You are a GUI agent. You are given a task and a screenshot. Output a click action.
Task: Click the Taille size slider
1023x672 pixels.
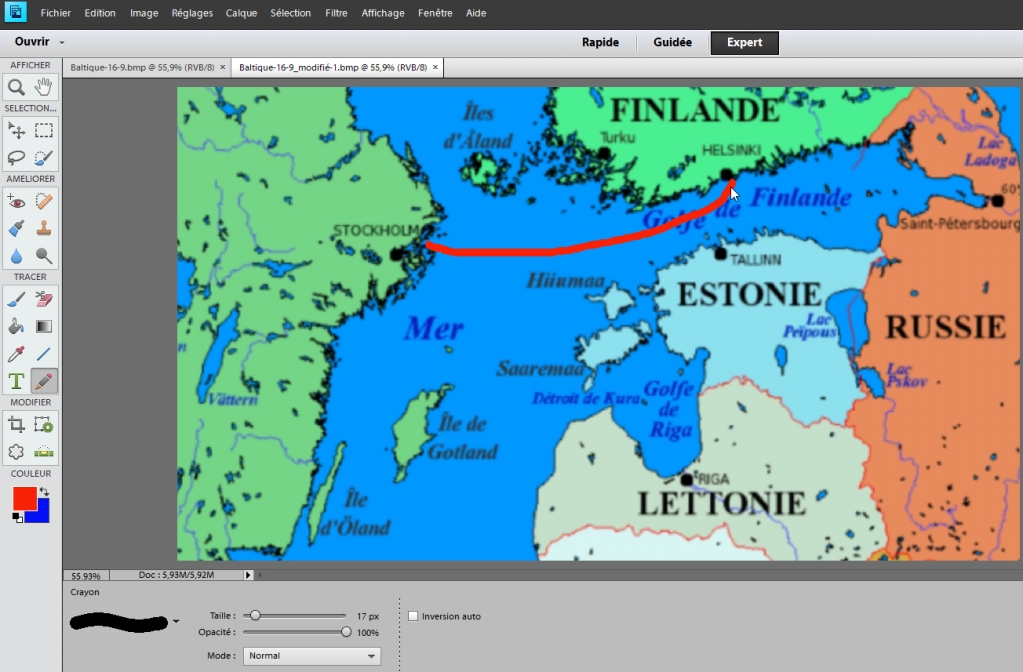tap(294, 615)
